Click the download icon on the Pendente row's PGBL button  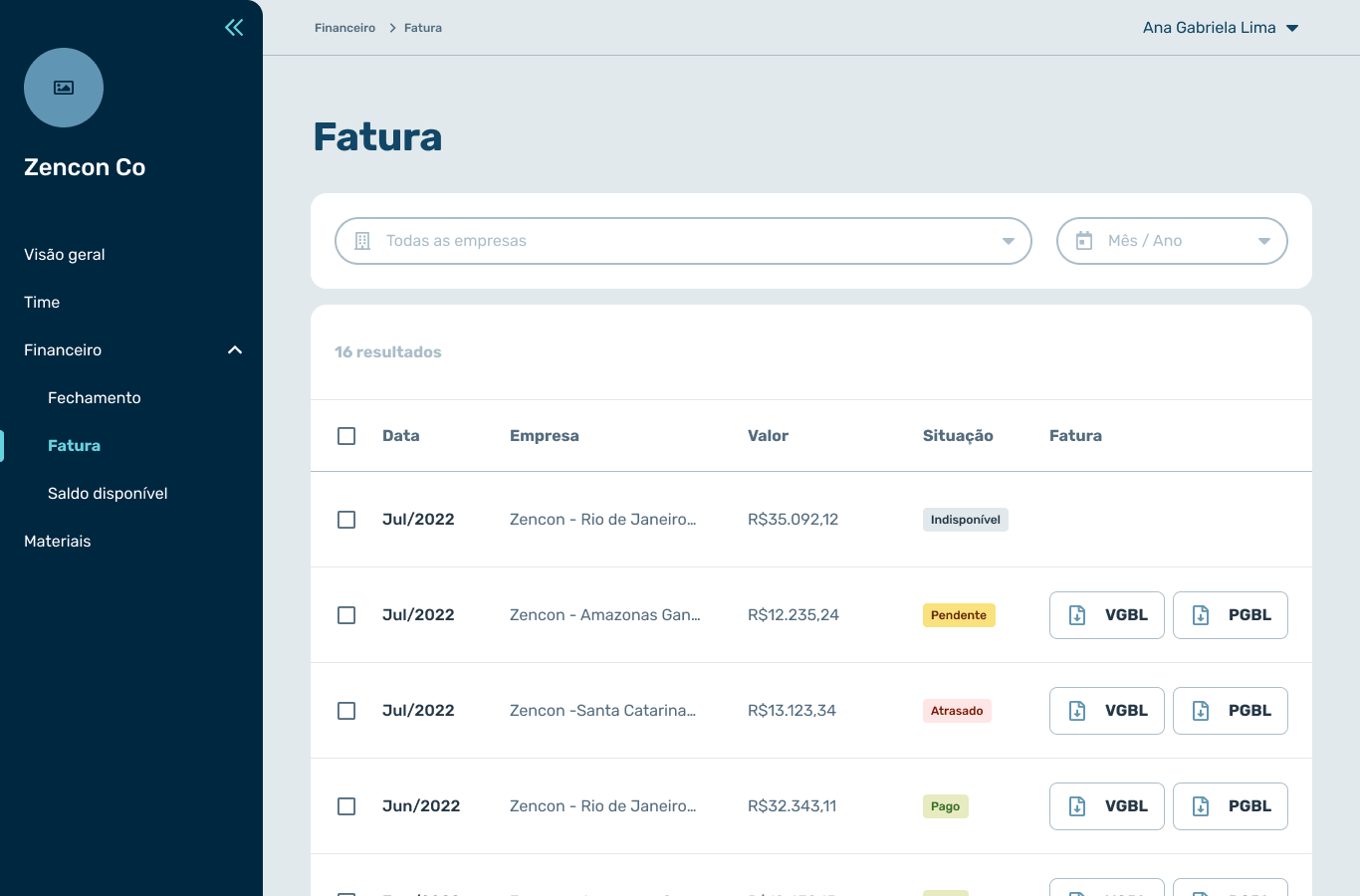point(1200,614)
